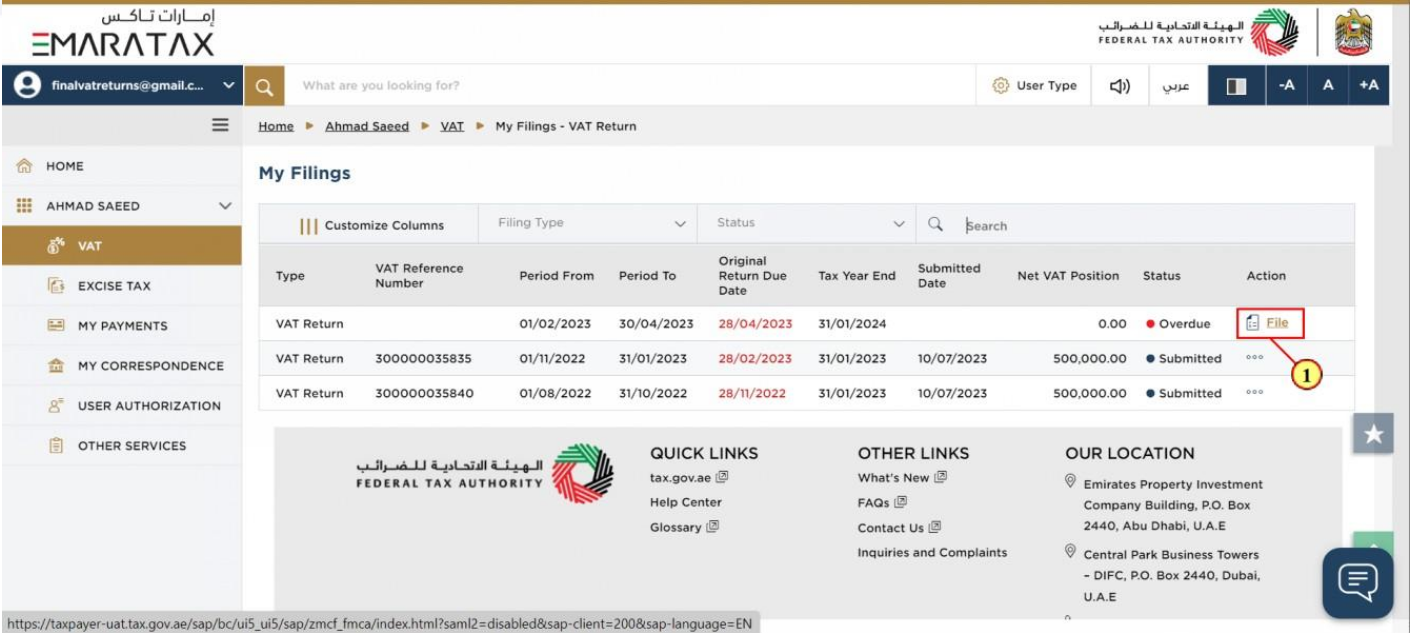Open Inquiries and Complaints link
The height and width of the screenshot is (633, 1410).
click(932, 552)
